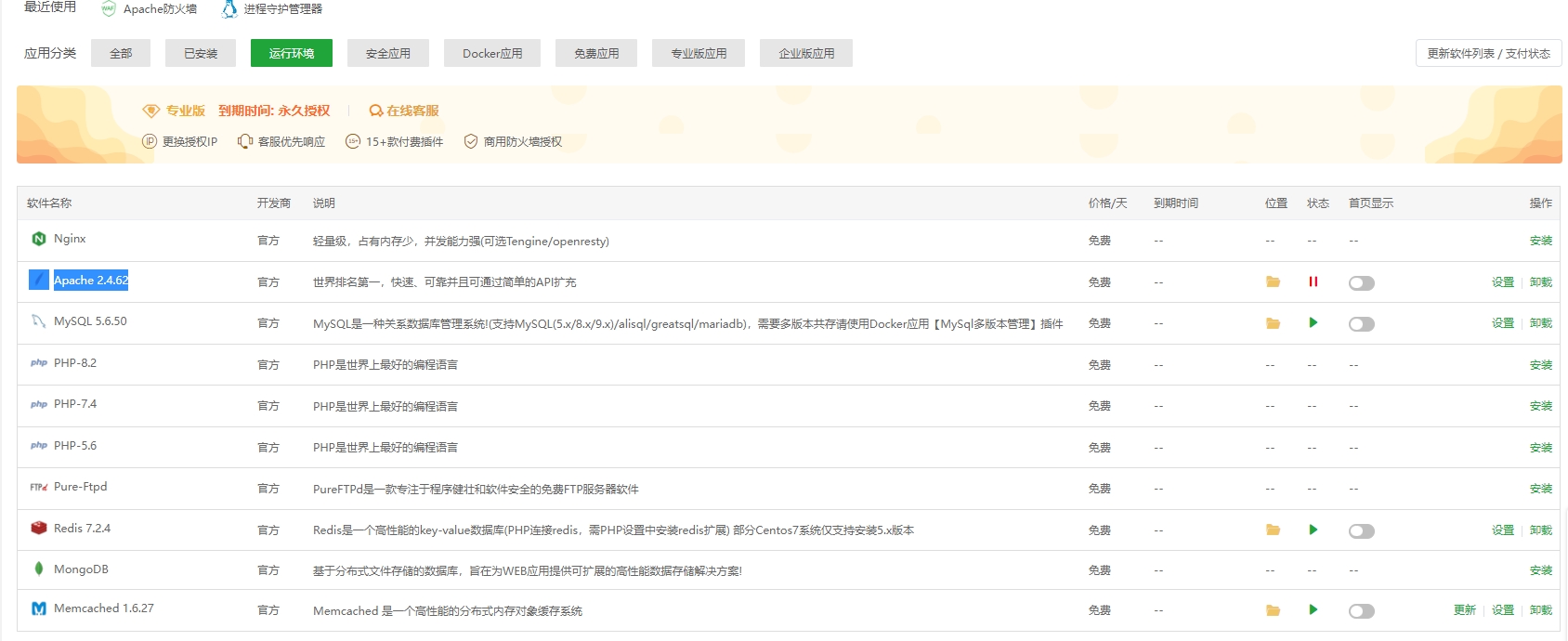Open Redis 设置 link
The height and width of the screenshot is (641, 1568).
pos(1503,530)
